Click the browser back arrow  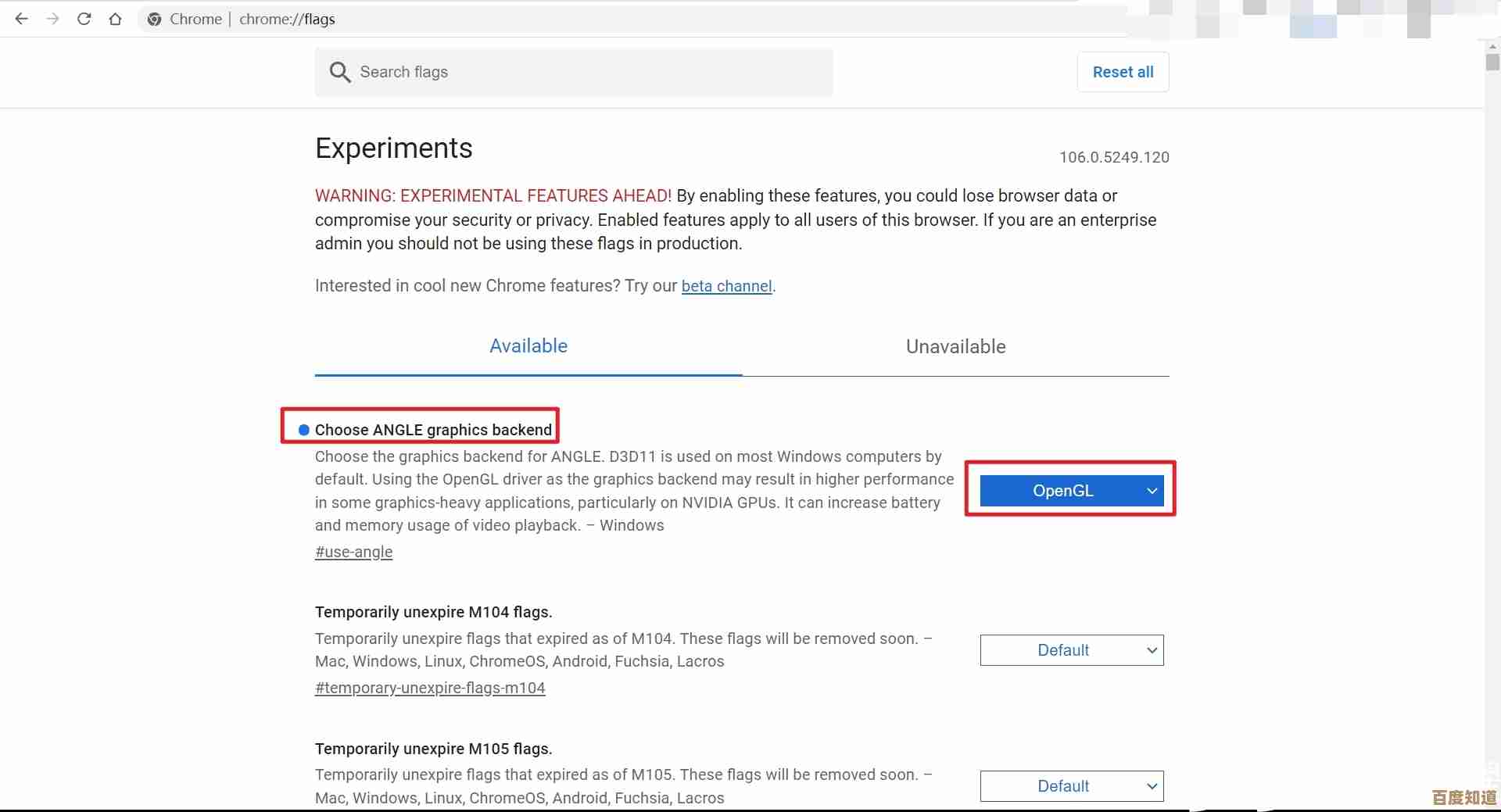(22, 19)
